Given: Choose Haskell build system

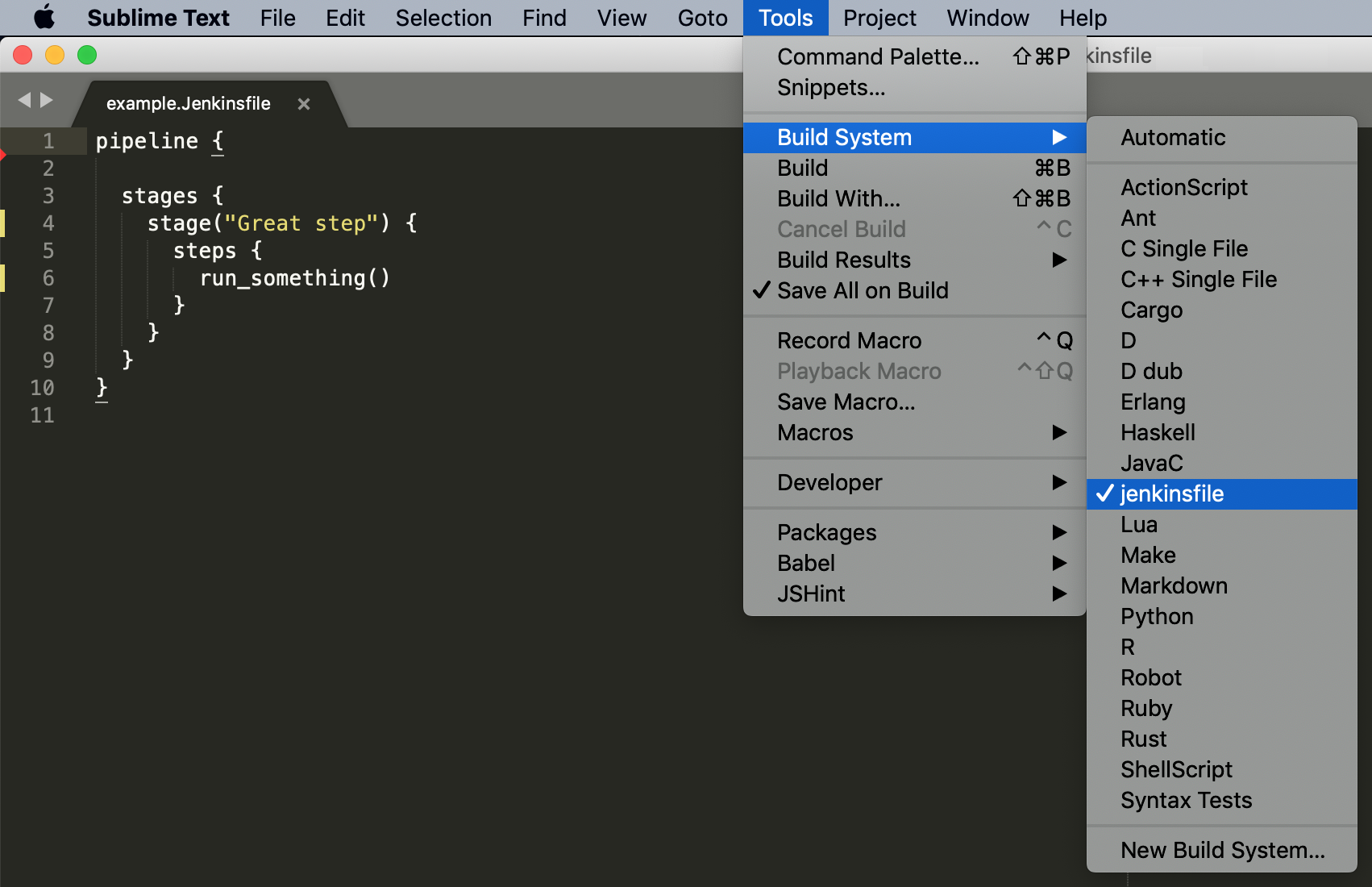Looking at the screenshot, I should pos(1222,432).
